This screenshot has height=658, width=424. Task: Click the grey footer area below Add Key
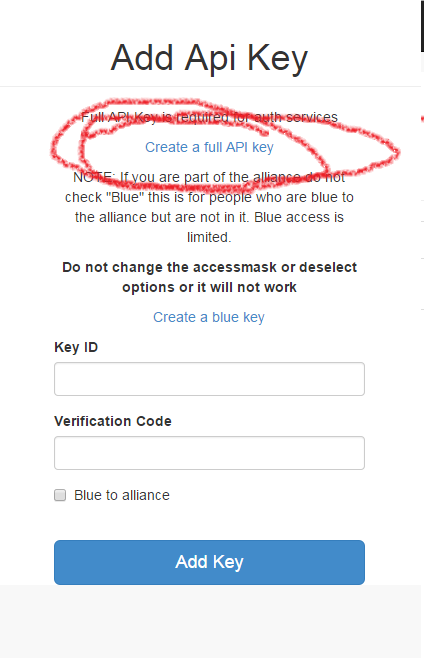tap(210, 621)
